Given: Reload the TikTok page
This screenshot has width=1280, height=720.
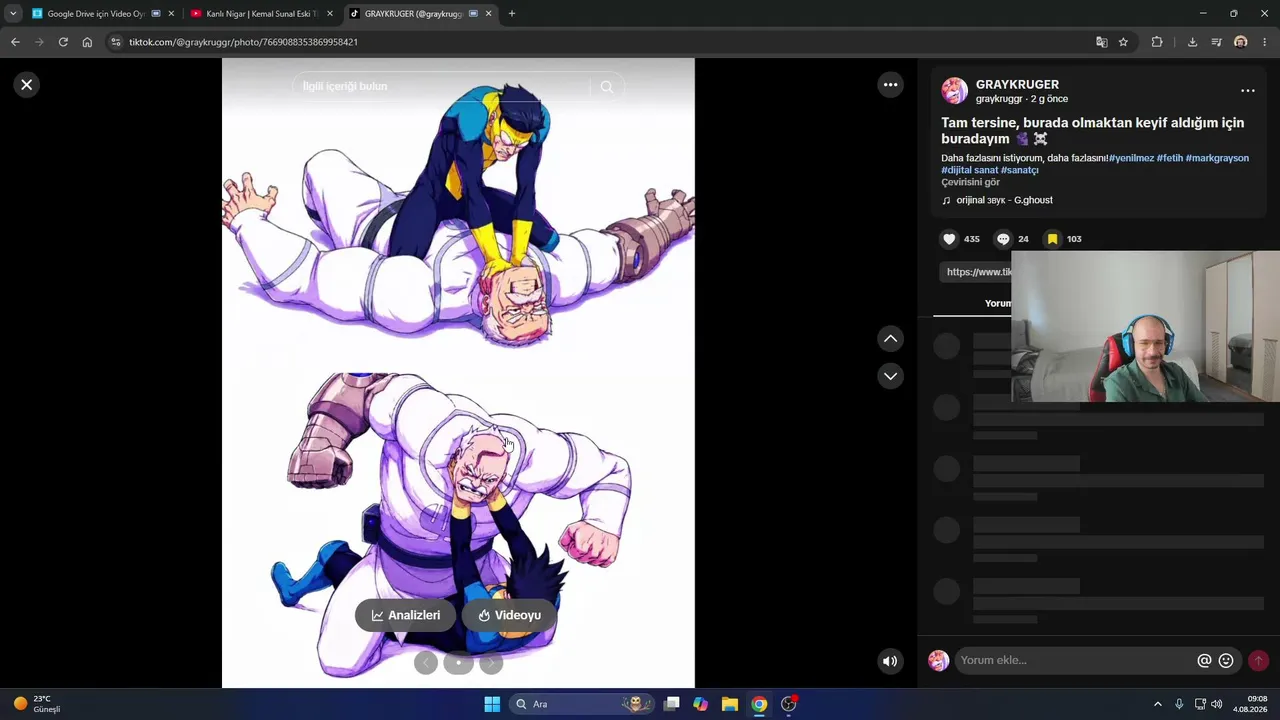Looking at the screenshot, I should click(x=63, y=42).
